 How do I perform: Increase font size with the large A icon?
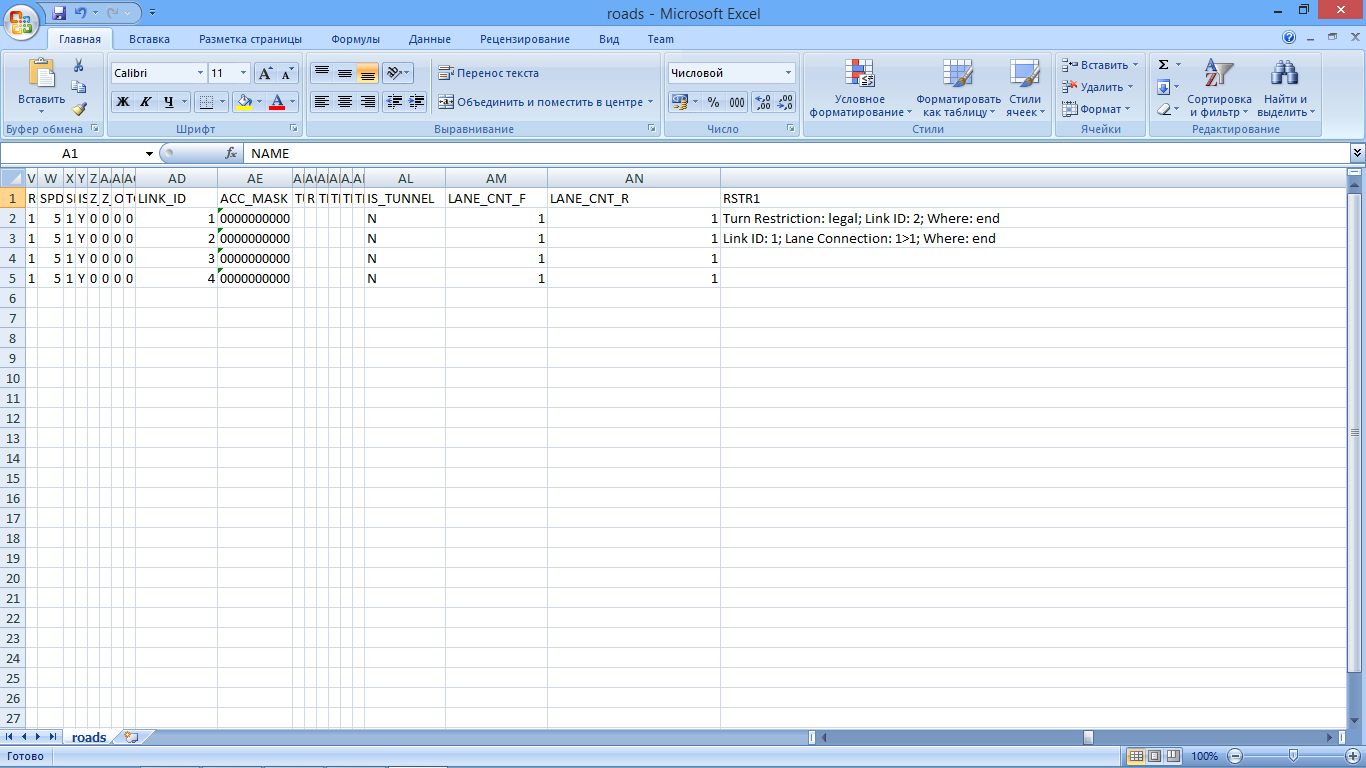click(x=265, y=73)
